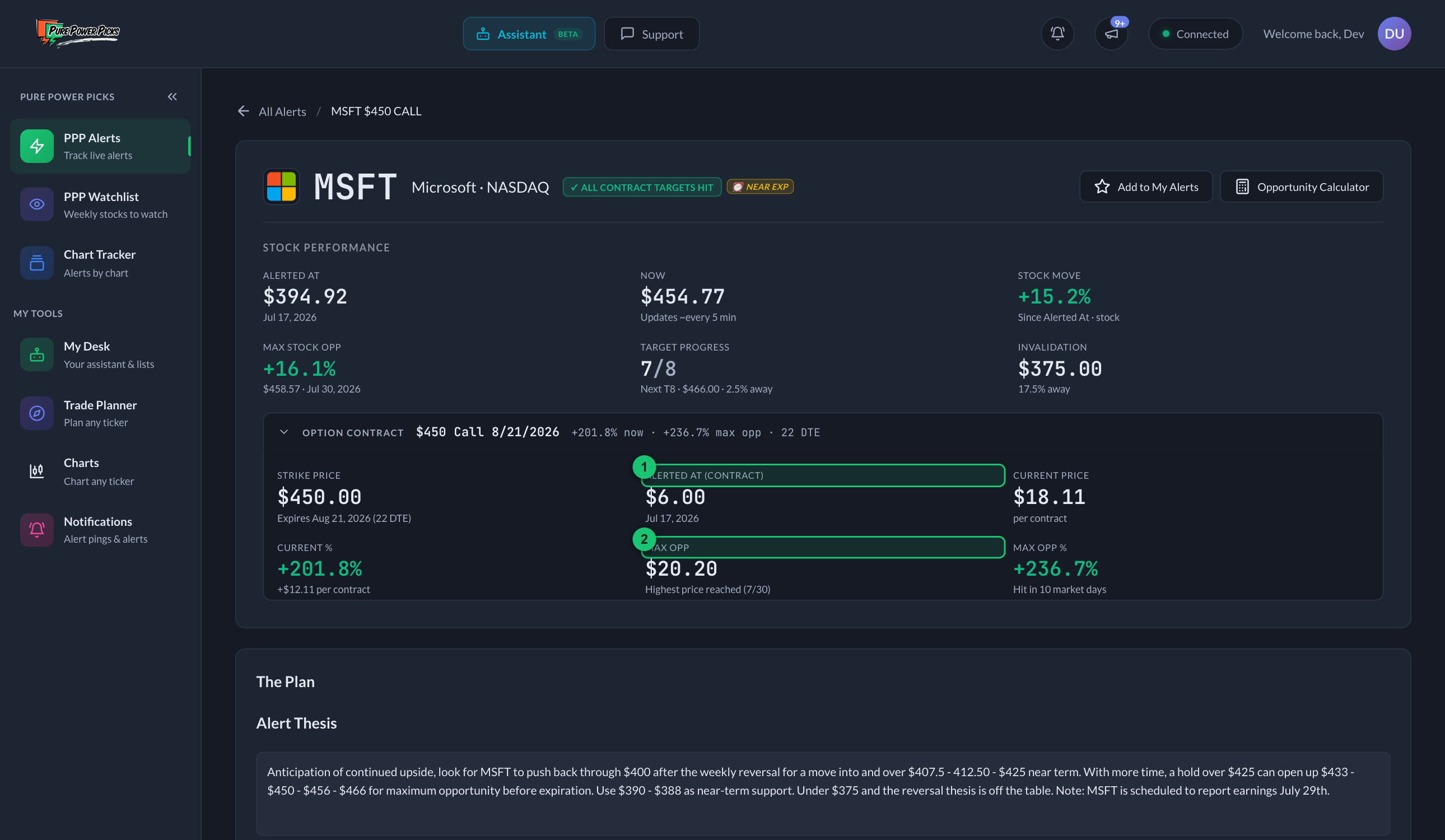Click the Notifications bell icon in sidebar
This screenshot has height=840, width=1445.
pos(37,530)
